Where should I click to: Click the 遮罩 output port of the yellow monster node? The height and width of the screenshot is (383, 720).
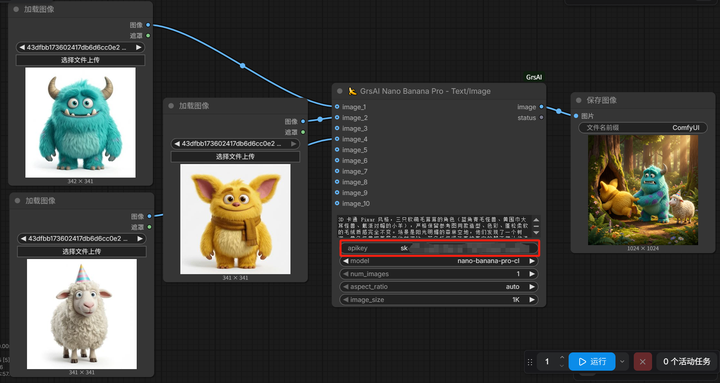click(x=303, y=132)
